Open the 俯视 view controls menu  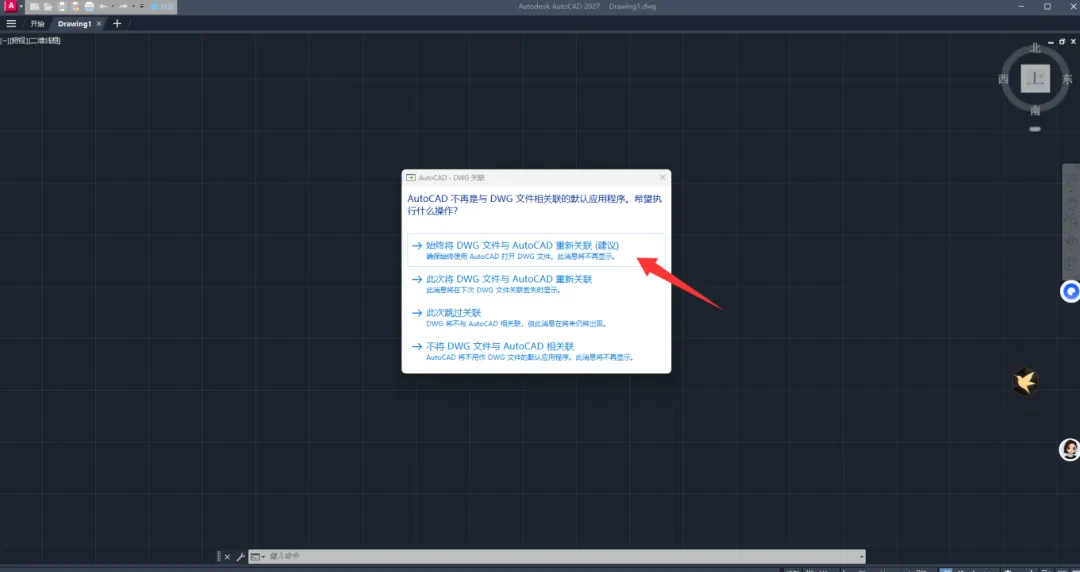click(x=19, y=41)
